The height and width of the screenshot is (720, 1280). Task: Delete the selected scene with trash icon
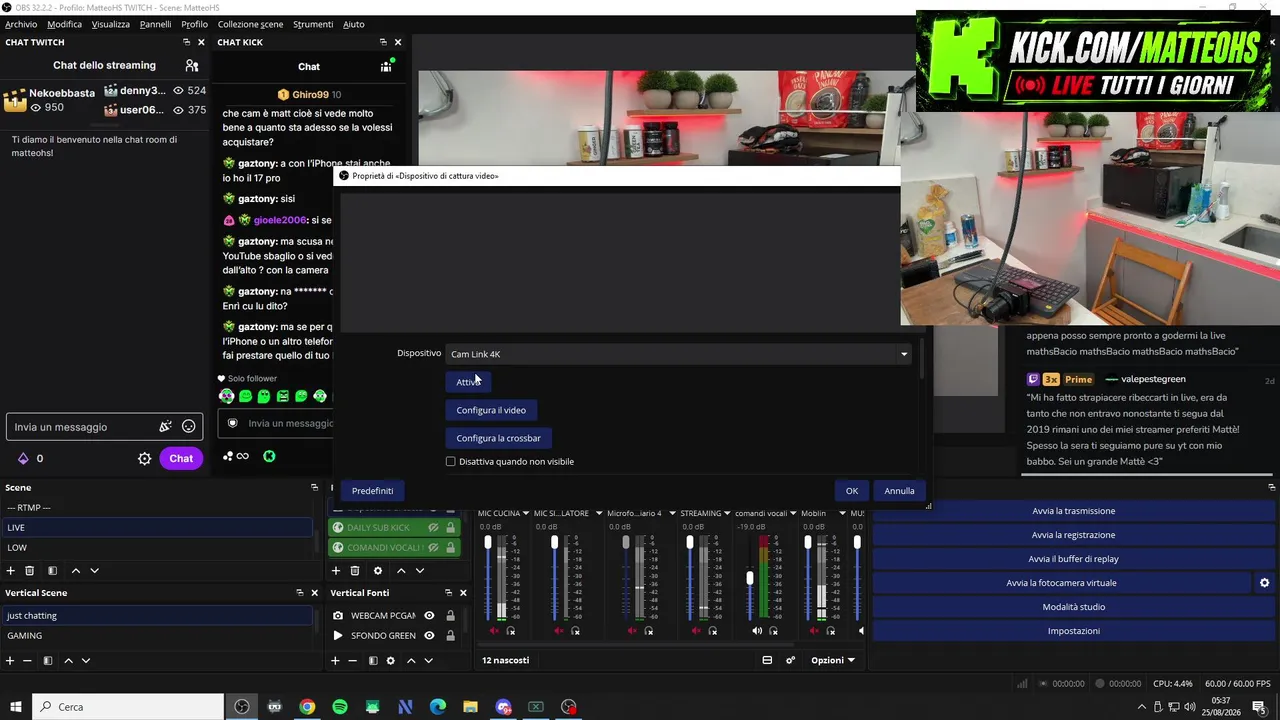tap(30, 570)
